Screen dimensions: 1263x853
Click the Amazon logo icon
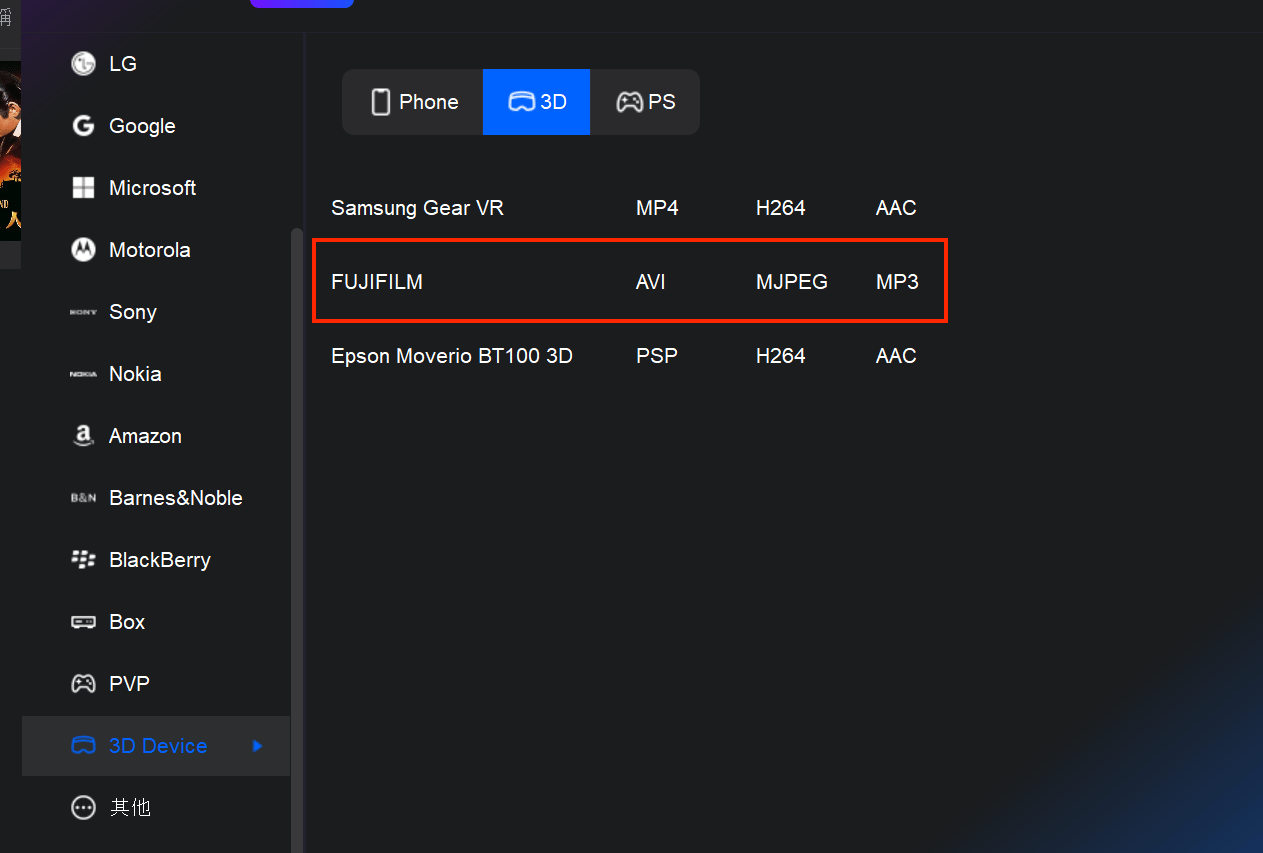pyautogui.click(x=83, y=436)
